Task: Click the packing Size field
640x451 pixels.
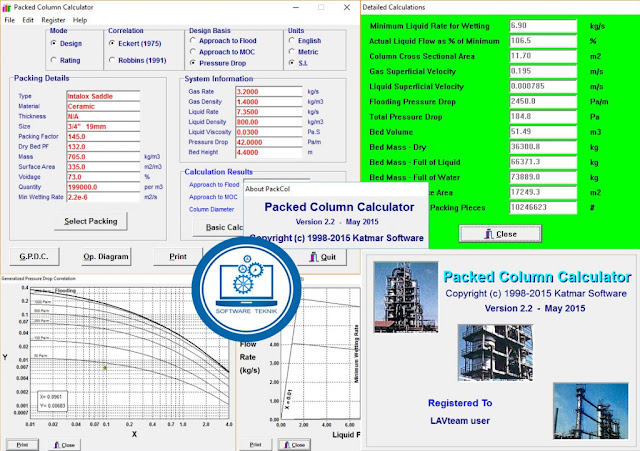Action: click(103, 127)
